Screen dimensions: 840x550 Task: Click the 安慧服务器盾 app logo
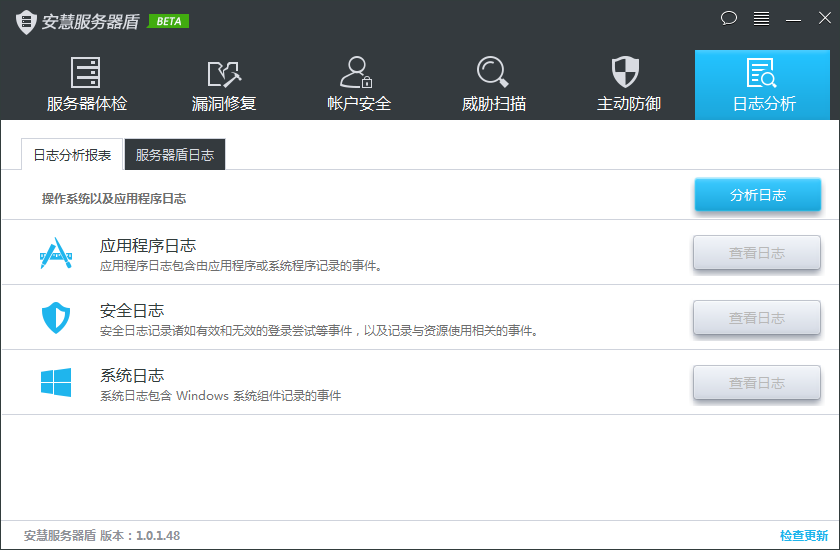coord(26,21)
